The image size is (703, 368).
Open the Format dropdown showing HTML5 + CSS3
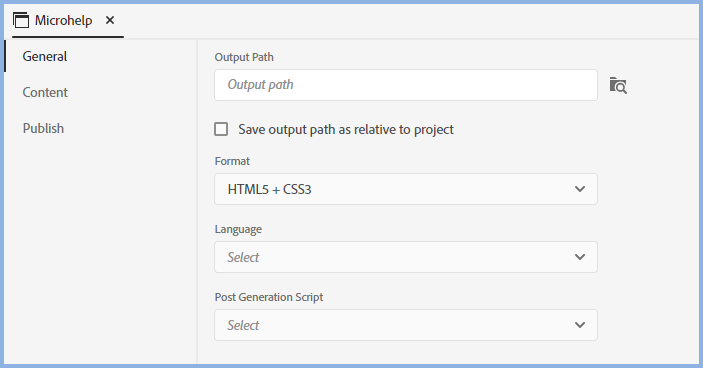(x=406, y=189)
